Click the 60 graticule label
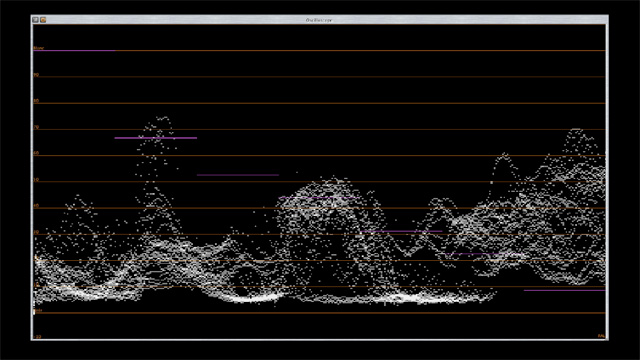The height and width of the screenshot is (360, 640). (36, 153)
